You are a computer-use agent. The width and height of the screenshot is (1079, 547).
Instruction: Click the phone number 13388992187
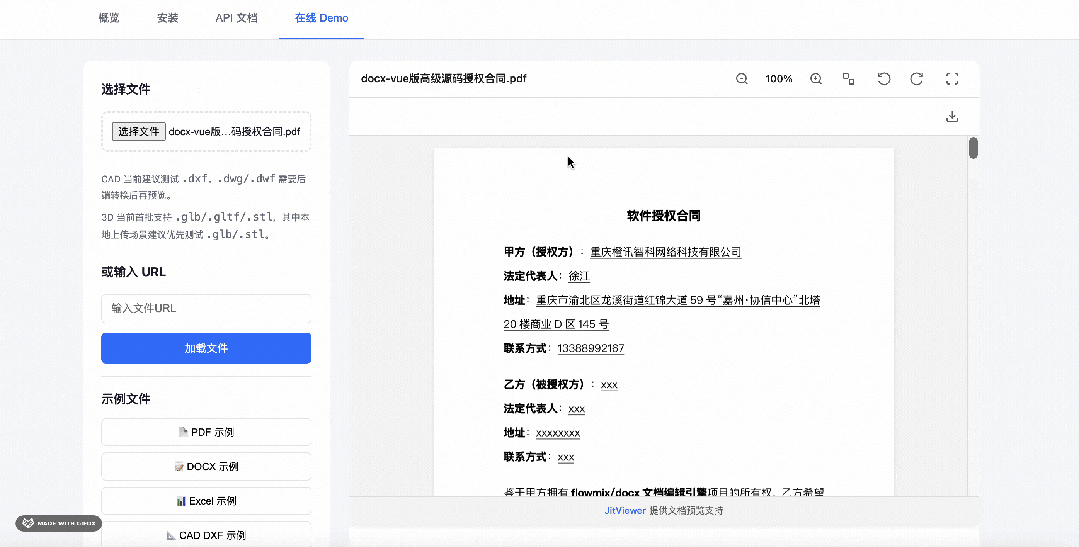coord(590,348)
